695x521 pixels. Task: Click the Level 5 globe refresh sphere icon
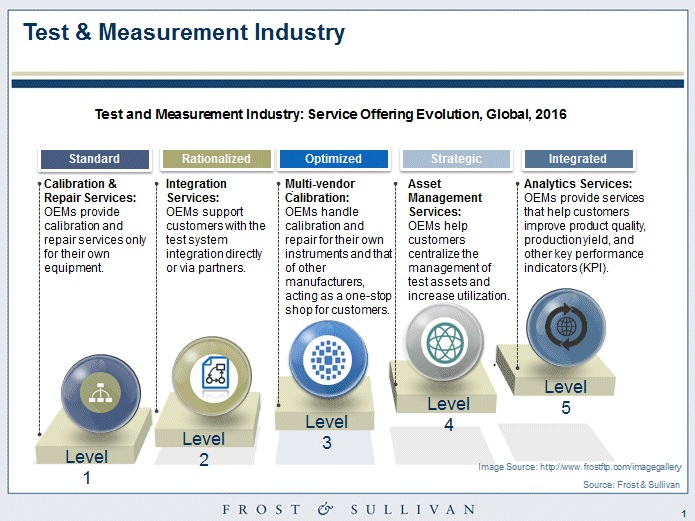click(566, 327)
